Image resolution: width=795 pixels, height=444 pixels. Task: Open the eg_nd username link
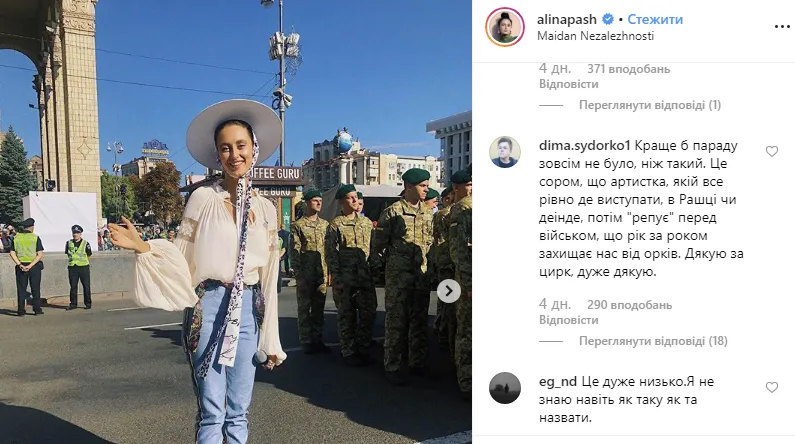click(x=558, y=382)
